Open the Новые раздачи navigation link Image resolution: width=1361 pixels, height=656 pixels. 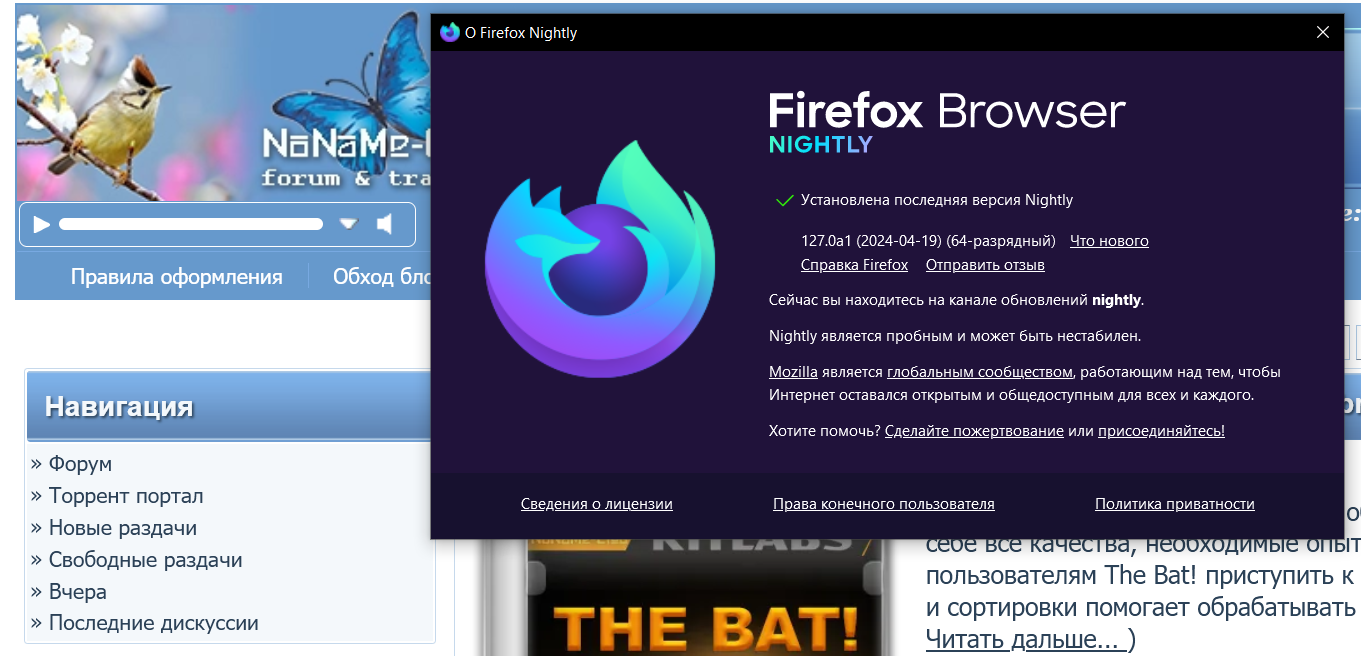[x=123, y=528]
